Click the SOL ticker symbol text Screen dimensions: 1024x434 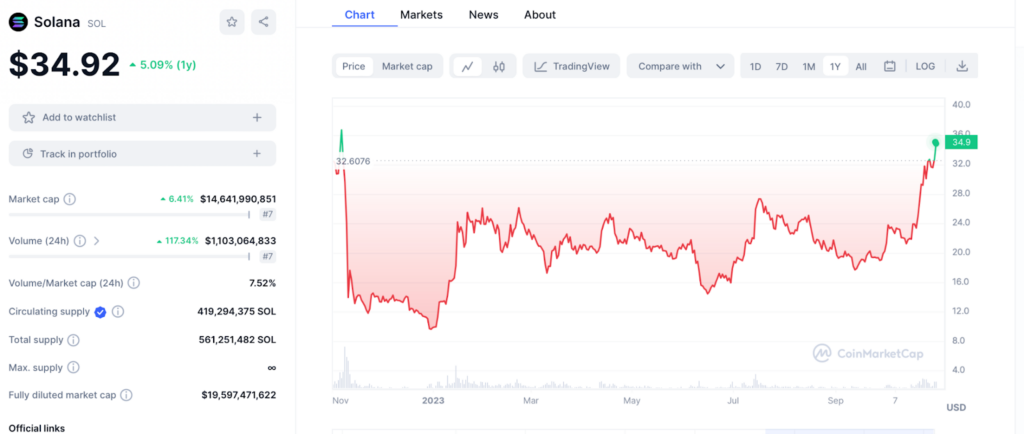[x=97, y=23]
